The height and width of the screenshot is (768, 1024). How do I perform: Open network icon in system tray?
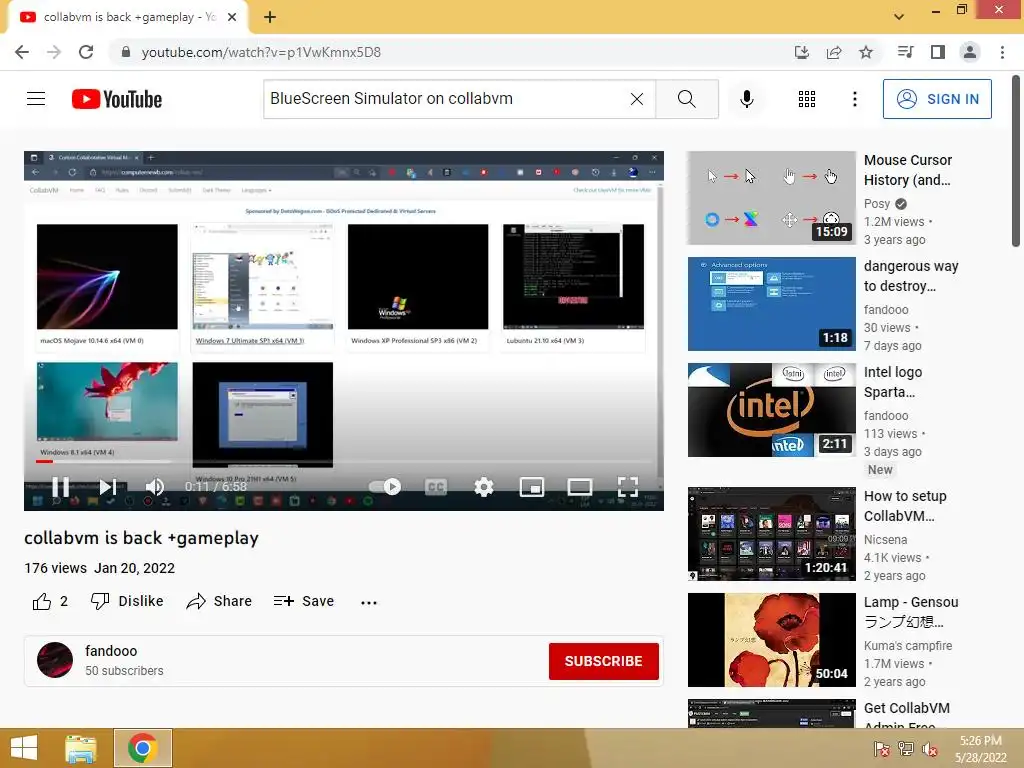tap(905, 748)
